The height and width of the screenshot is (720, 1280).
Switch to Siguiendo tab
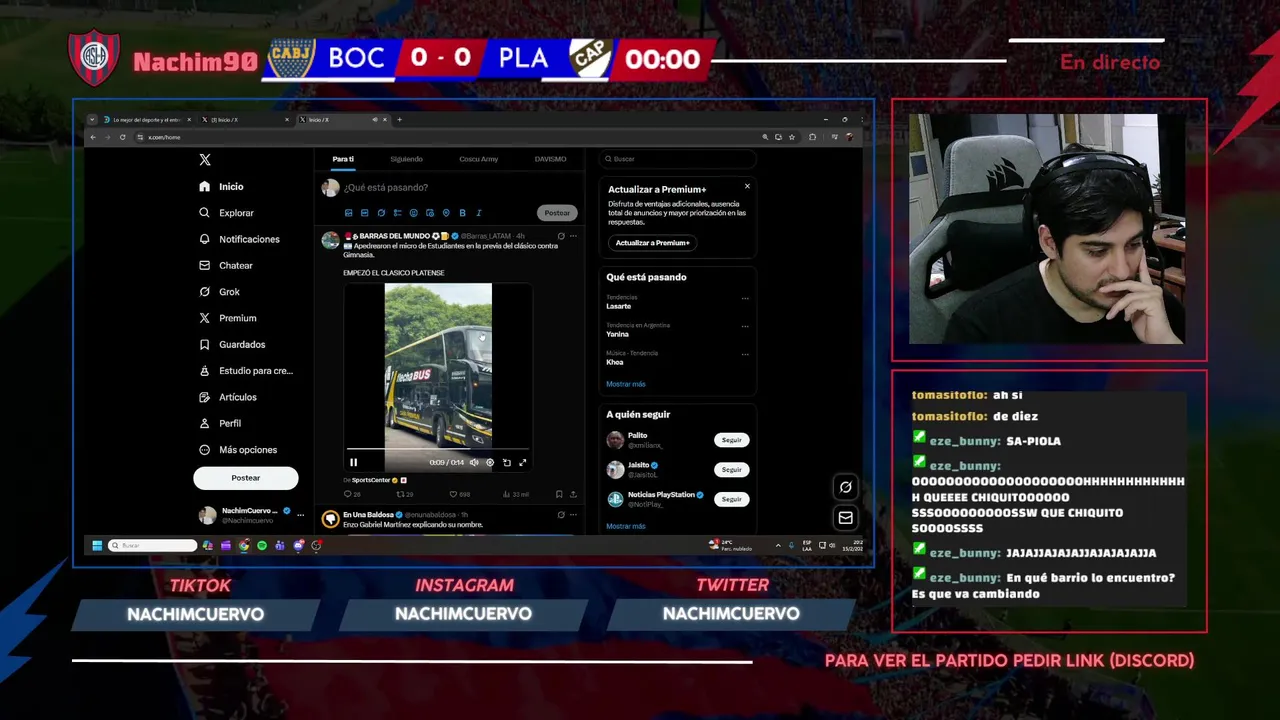[406, 159]
